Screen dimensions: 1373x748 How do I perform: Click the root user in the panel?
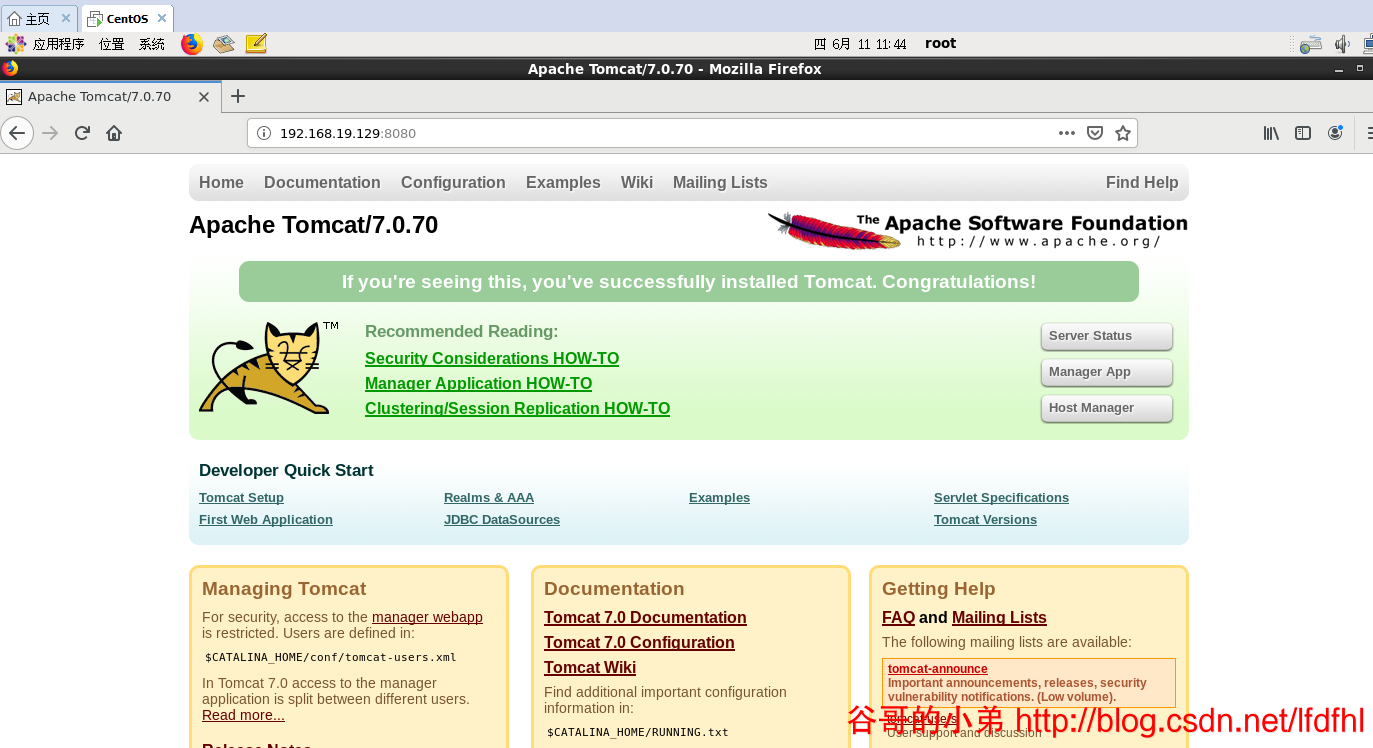coord(940,44)
